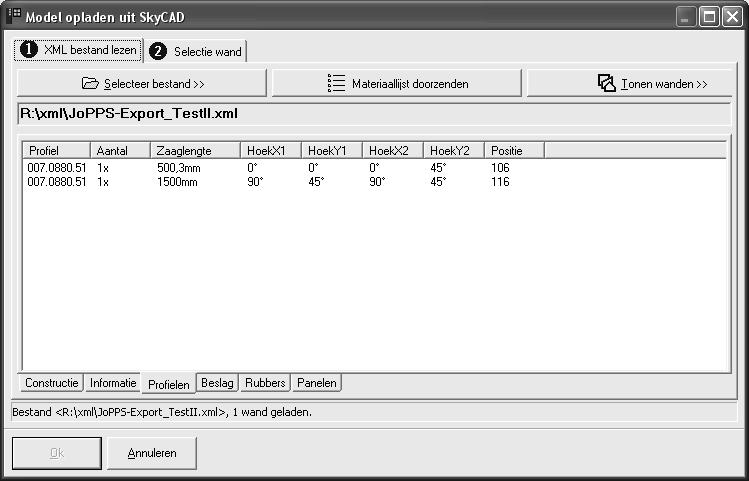Click the status bar text '1 wand geladen'
Viewport: 749px width, 481px height.
pos(272,412)
